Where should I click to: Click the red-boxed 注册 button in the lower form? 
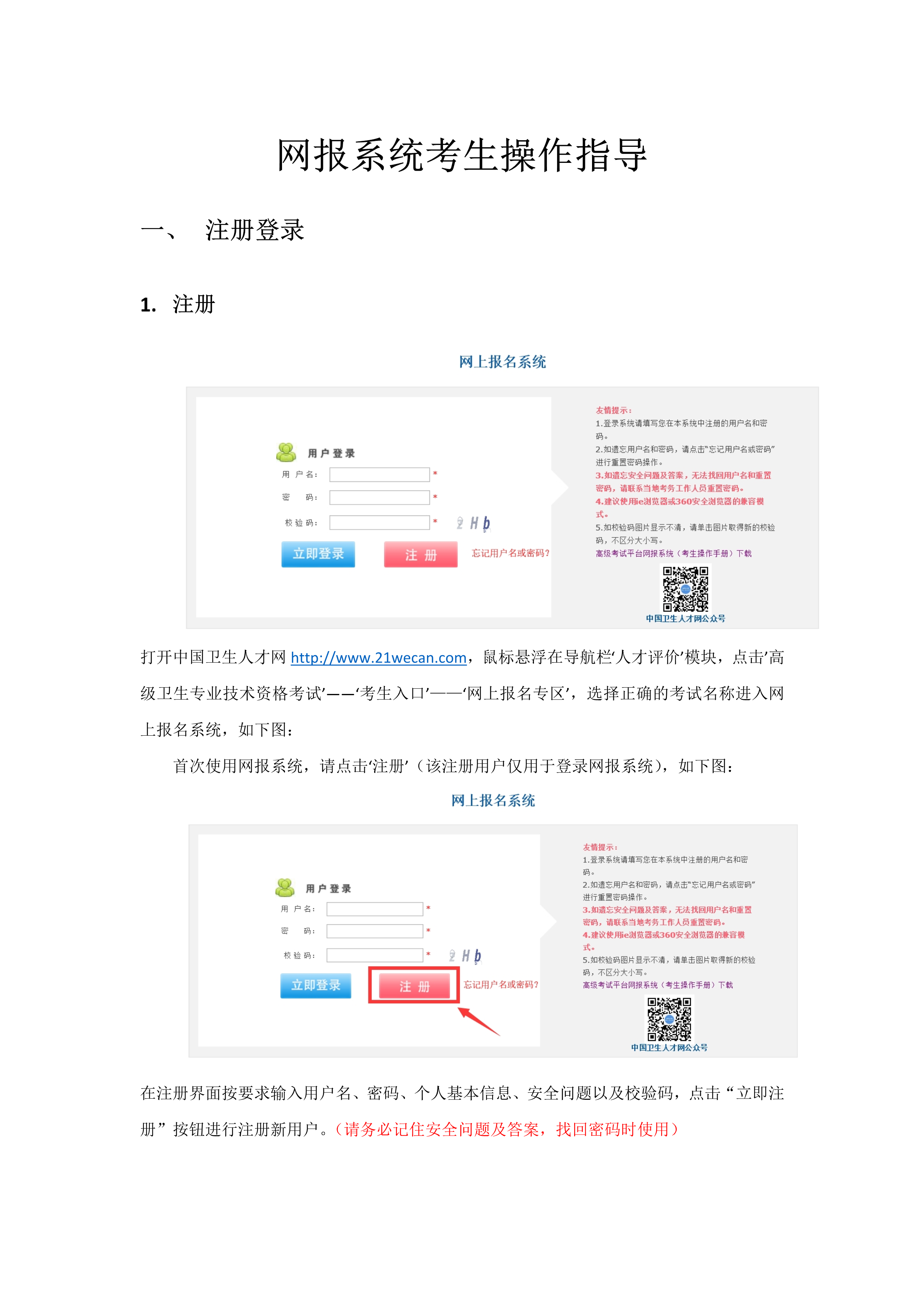(414, 986)
